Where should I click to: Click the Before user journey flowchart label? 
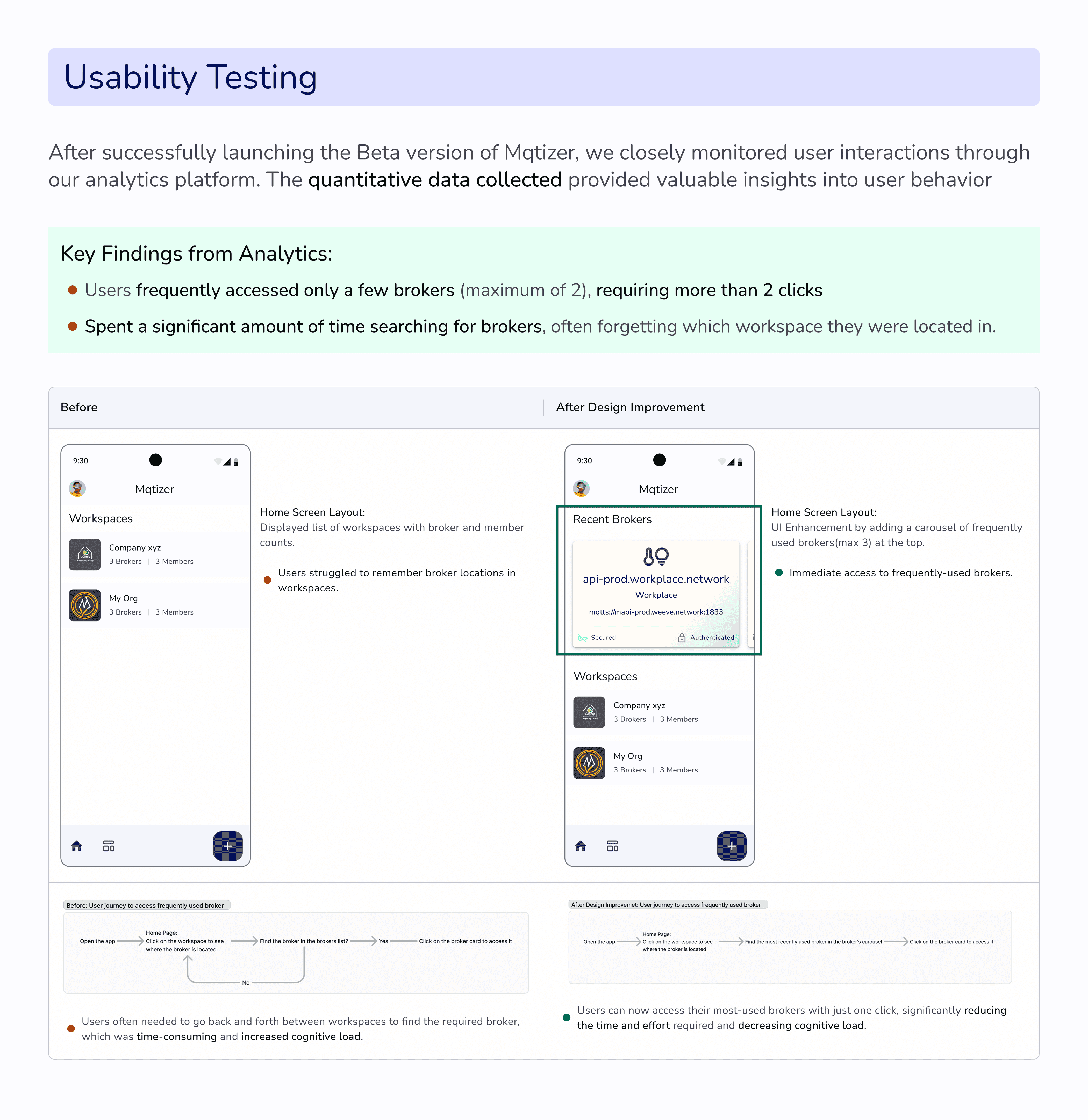[x=145, y=905]
